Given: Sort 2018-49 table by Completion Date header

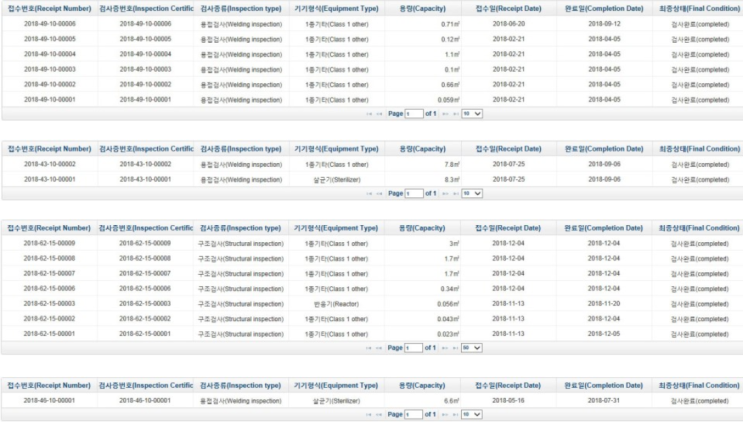Looking at the screenshot, I should coord(604,9).
